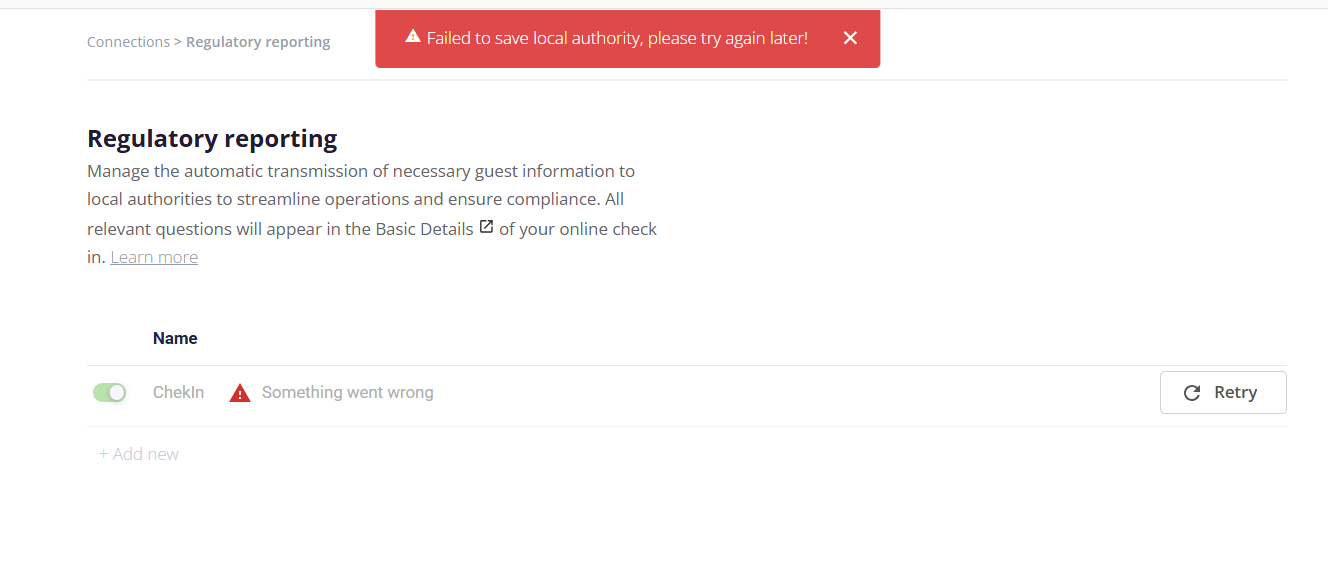This screenshot has height=568, width=1328.
Task: Click the circular refresh icon in Retry
Action: [x=1191, y=393]
